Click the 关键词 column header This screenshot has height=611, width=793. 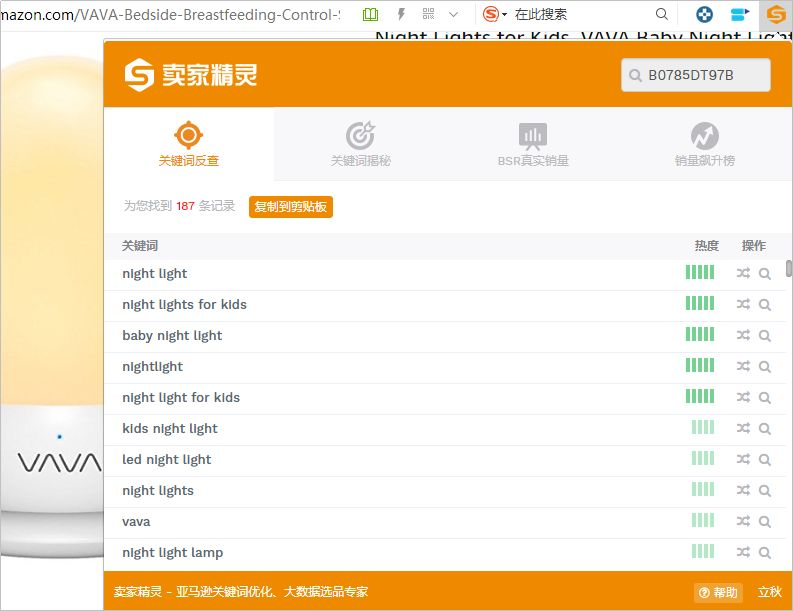pos(140,246)
